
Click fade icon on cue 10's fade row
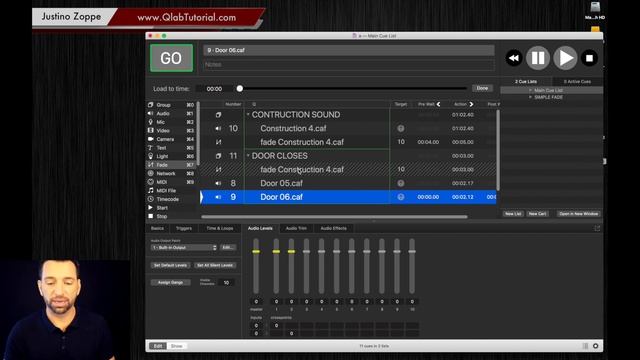pyautogui.click(x=218, y=142)
